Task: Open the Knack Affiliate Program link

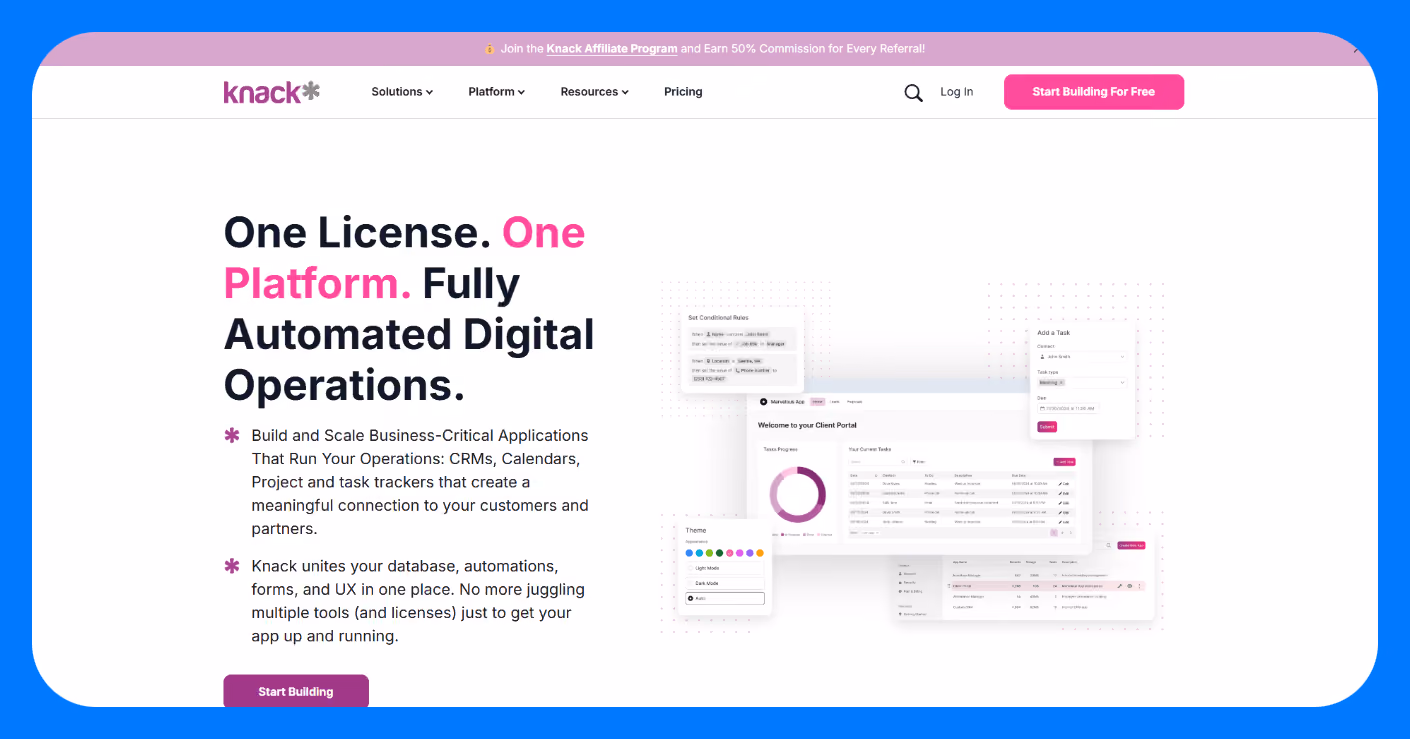Action: (x=612, y=48)
